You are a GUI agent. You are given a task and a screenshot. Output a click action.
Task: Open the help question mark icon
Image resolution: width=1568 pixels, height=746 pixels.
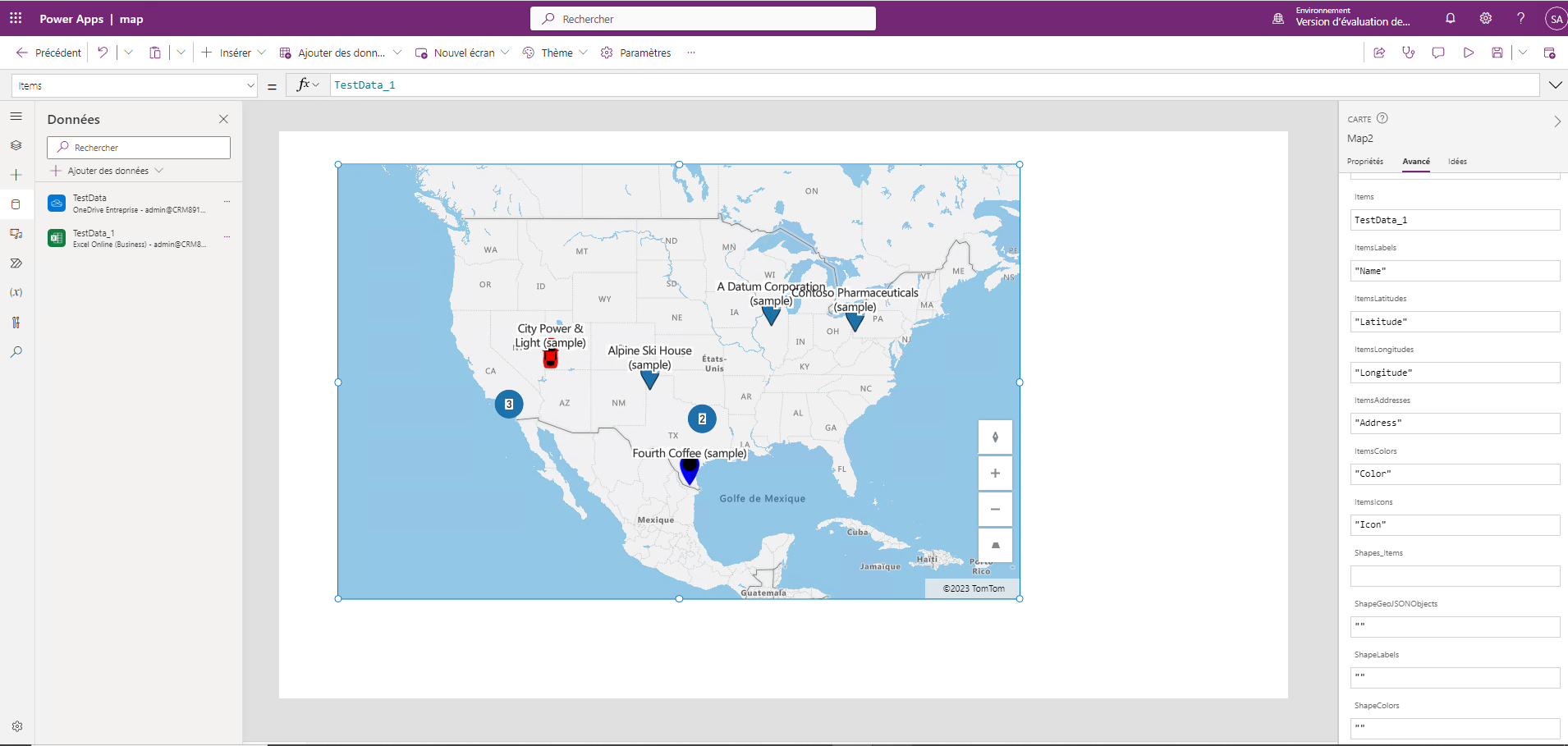coord(1521,18)
